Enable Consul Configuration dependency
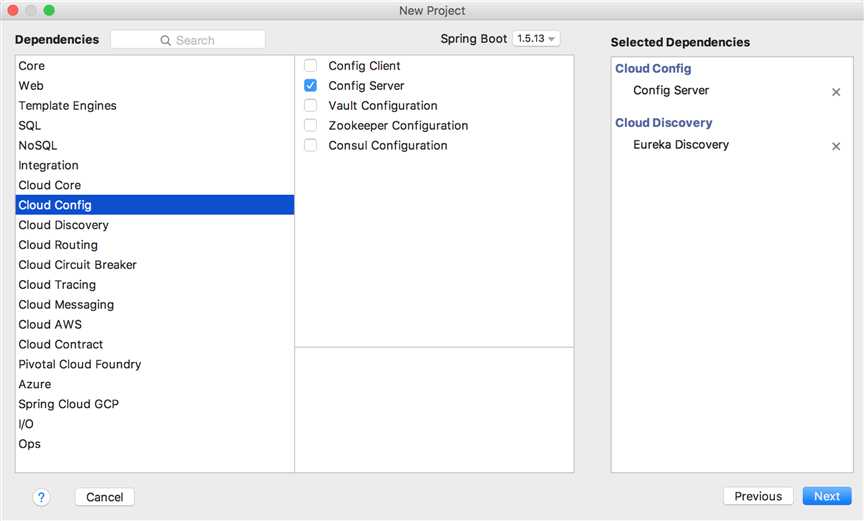The width and height of the screenshot is (864, 521). click(311, 146)
